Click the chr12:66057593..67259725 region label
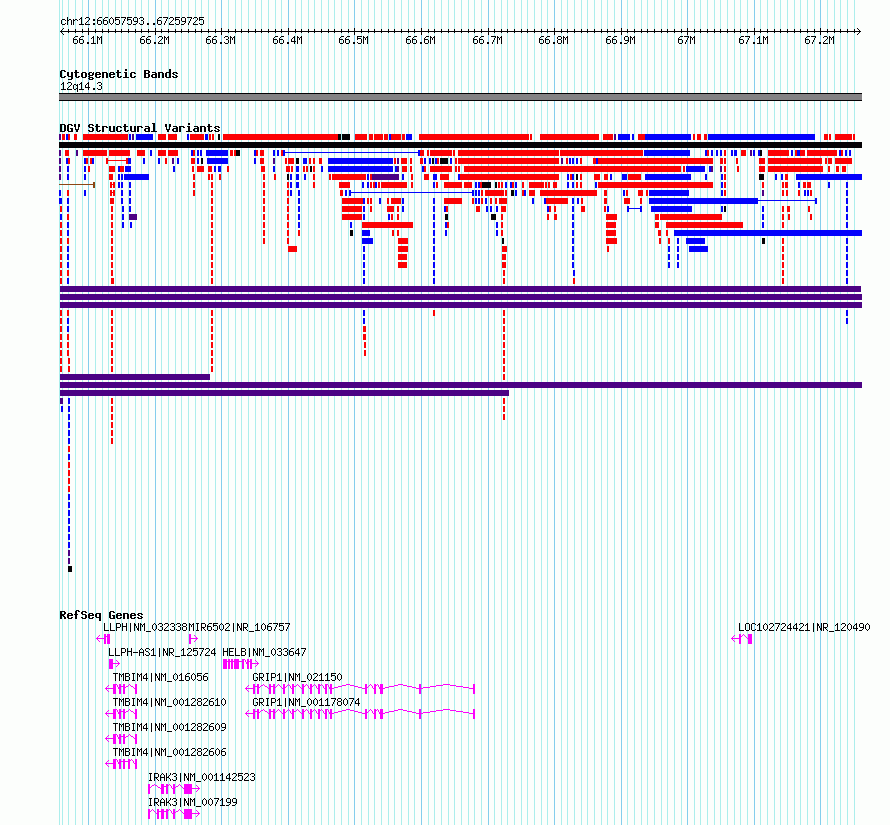The height and width of the screenshot is (825, 890). click(x=132, y=21)
